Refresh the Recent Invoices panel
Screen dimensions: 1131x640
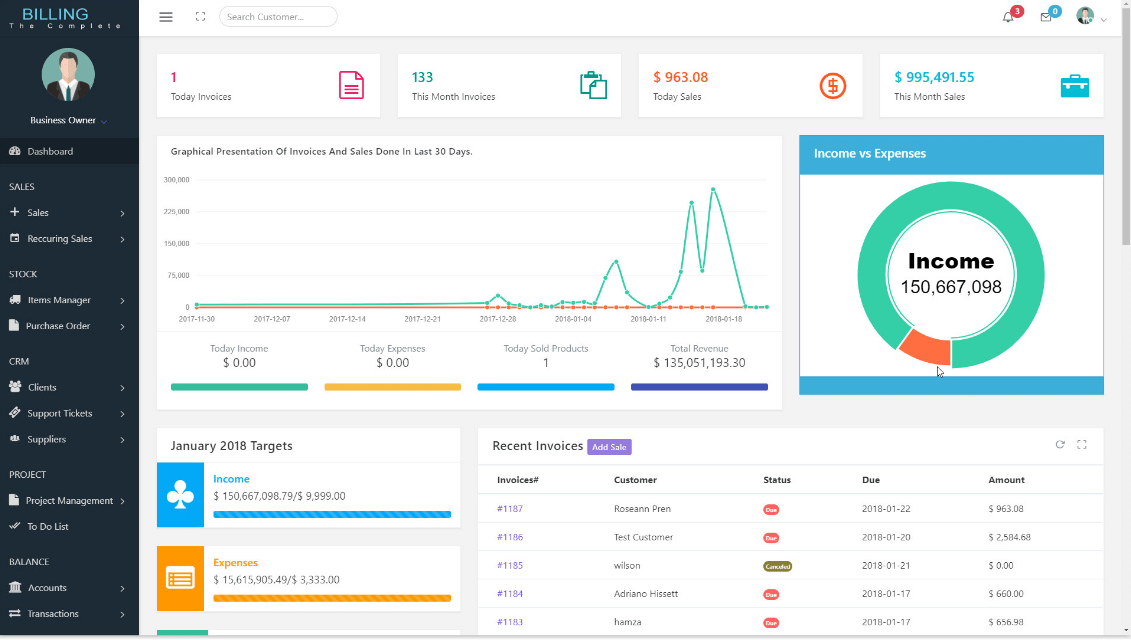1060,445
